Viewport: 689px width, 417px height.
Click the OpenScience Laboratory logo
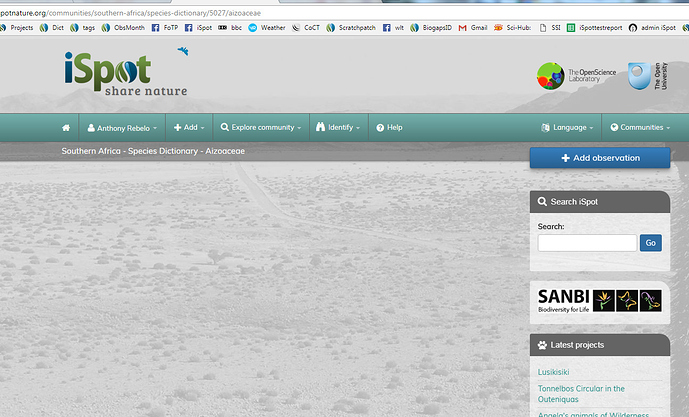tap(577, 76)
